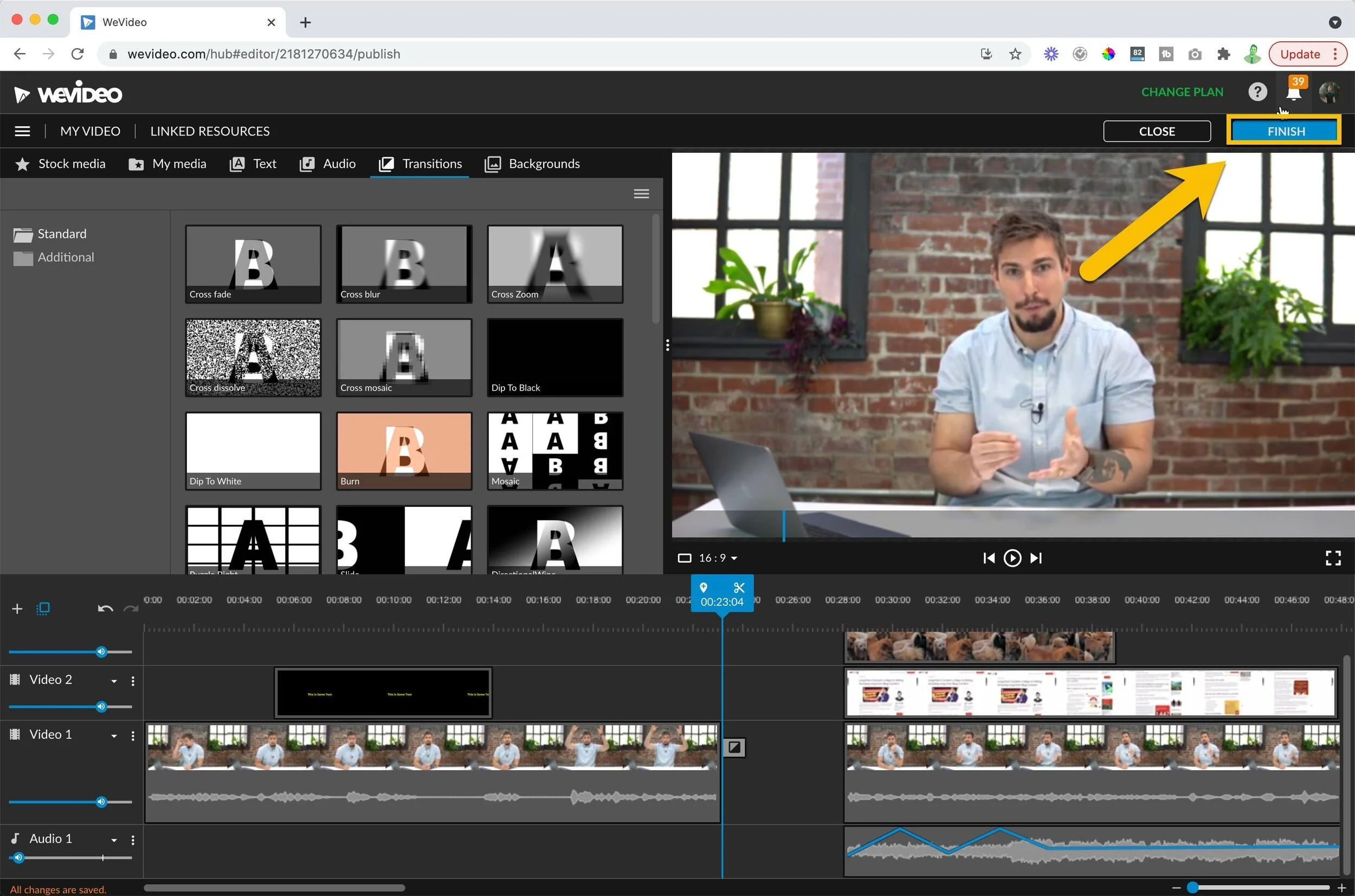
Task: Click the CHANGE PLAN link
Action: pyautogui.click(x=1182, y=92)
